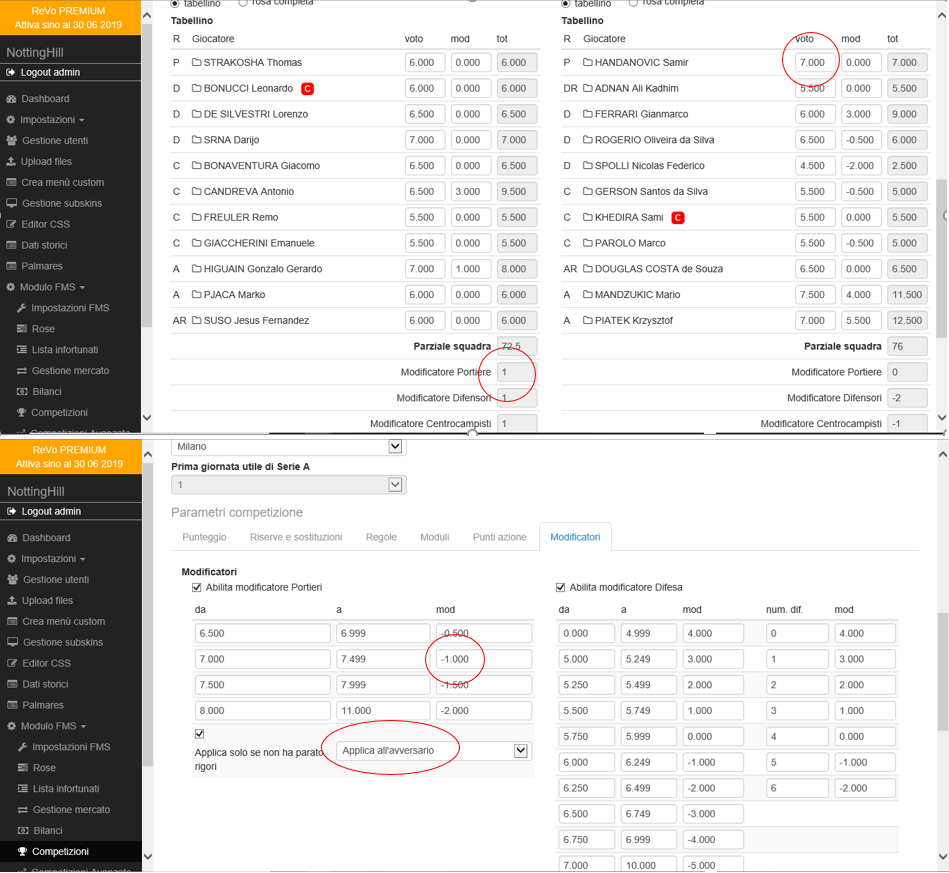Click the folder icon beside STRAKOSHA Thomas

197,63
